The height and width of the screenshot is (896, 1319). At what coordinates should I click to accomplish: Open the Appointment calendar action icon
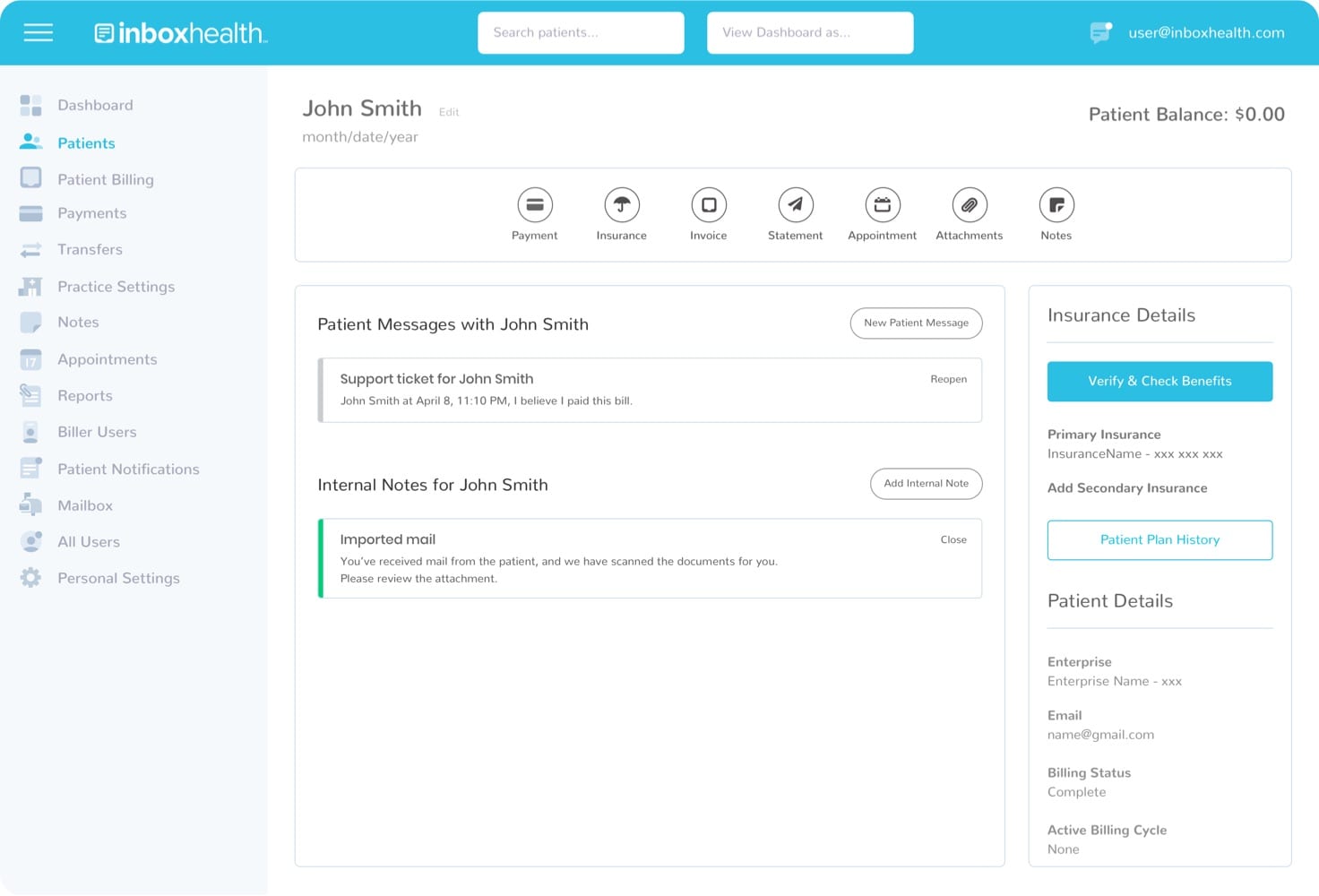point(883,205)
